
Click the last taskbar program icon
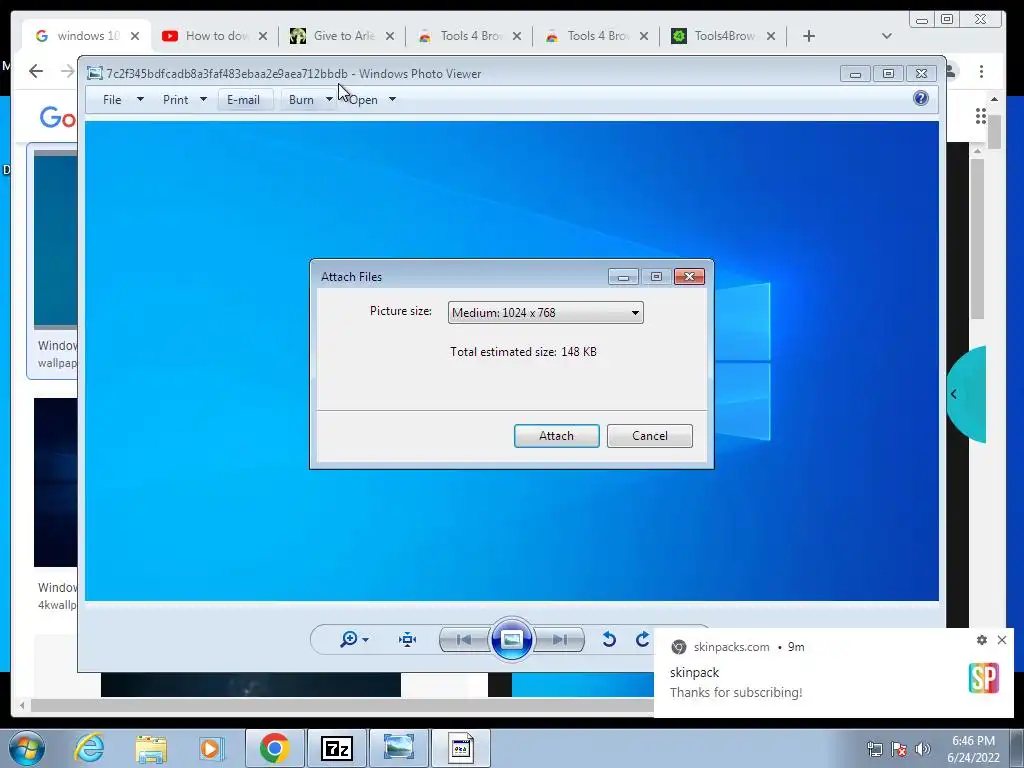(461, 748)
